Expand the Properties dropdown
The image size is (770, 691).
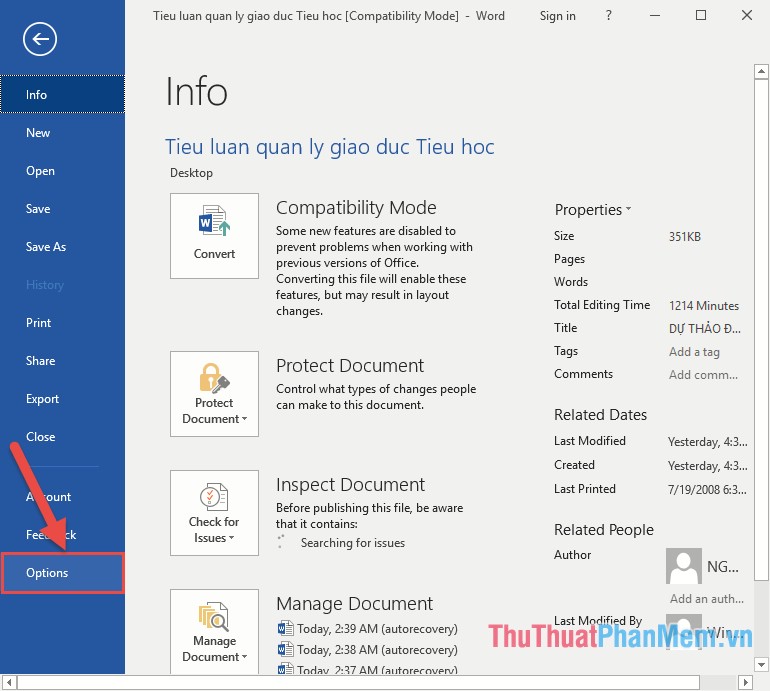pyautogui.click(x=593, y=210)
